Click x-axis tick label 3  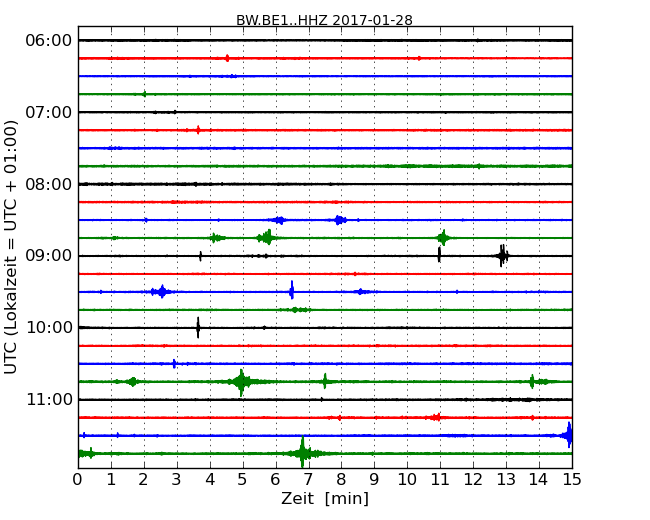point(177,480)
